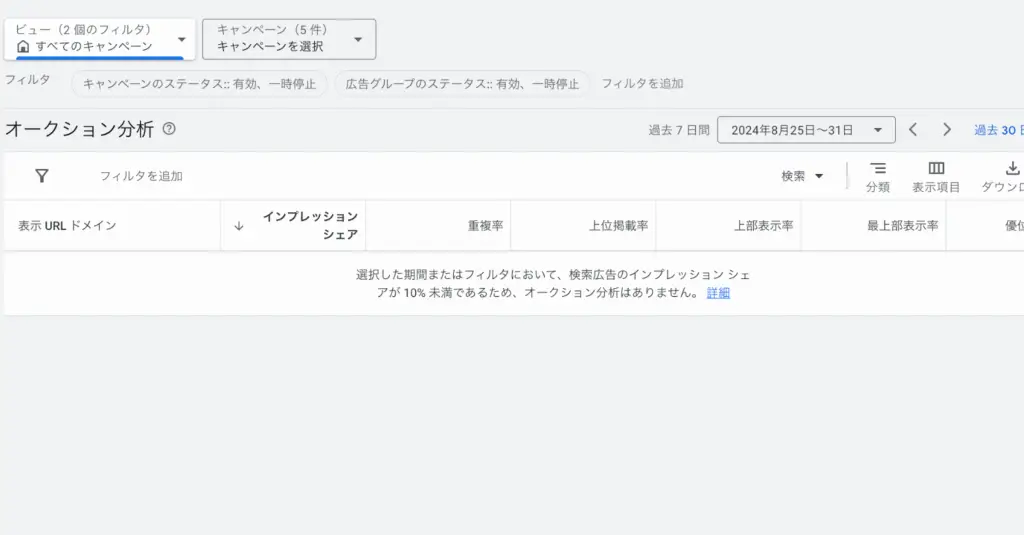Open the ビュー すべてのキャンペーン dropdown

coord(100,39)
